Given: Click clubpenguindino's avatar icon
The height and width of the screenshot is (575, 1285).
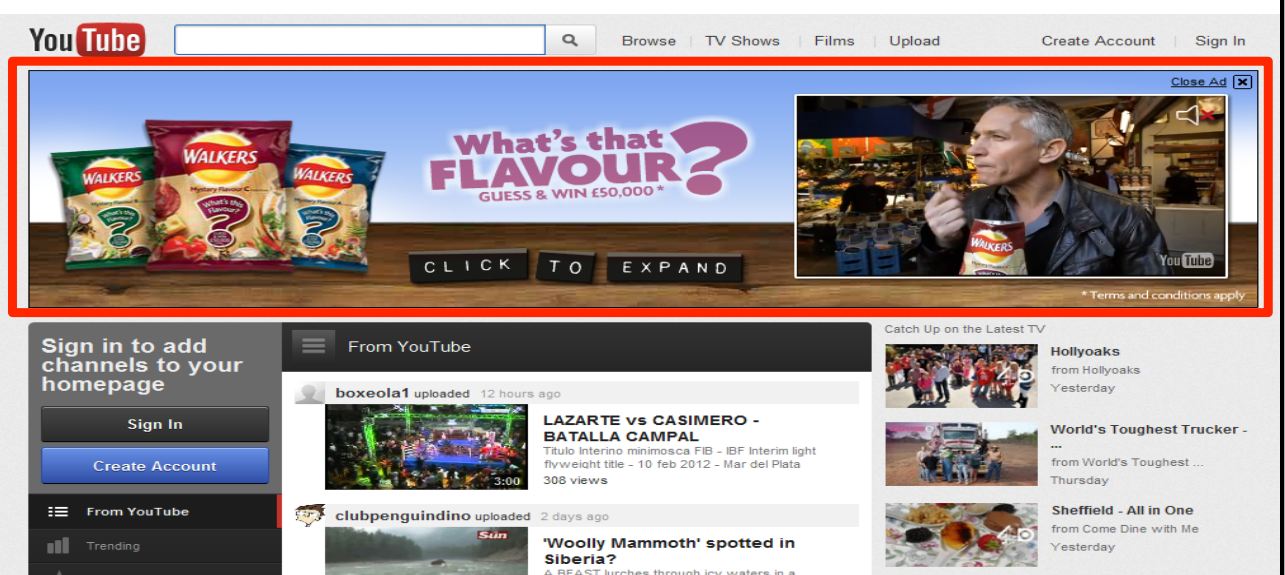Looking at the screenshot, I should click(311, 516).
